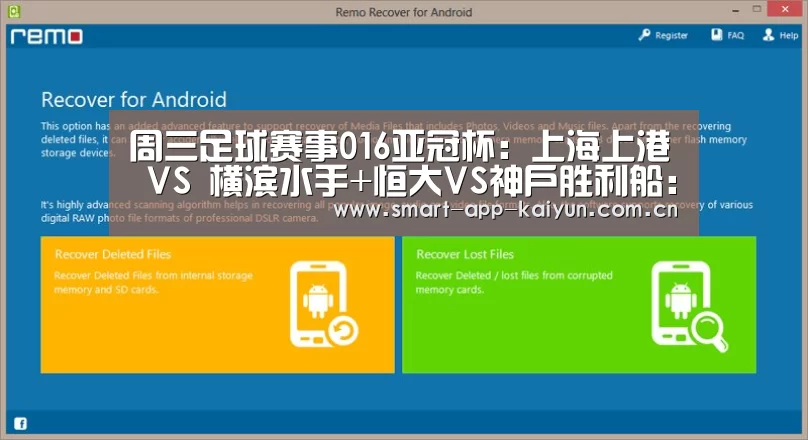The width and height of the screenshot is (808, 440).
Task: Open the Help link
Action: coord(789,36)
